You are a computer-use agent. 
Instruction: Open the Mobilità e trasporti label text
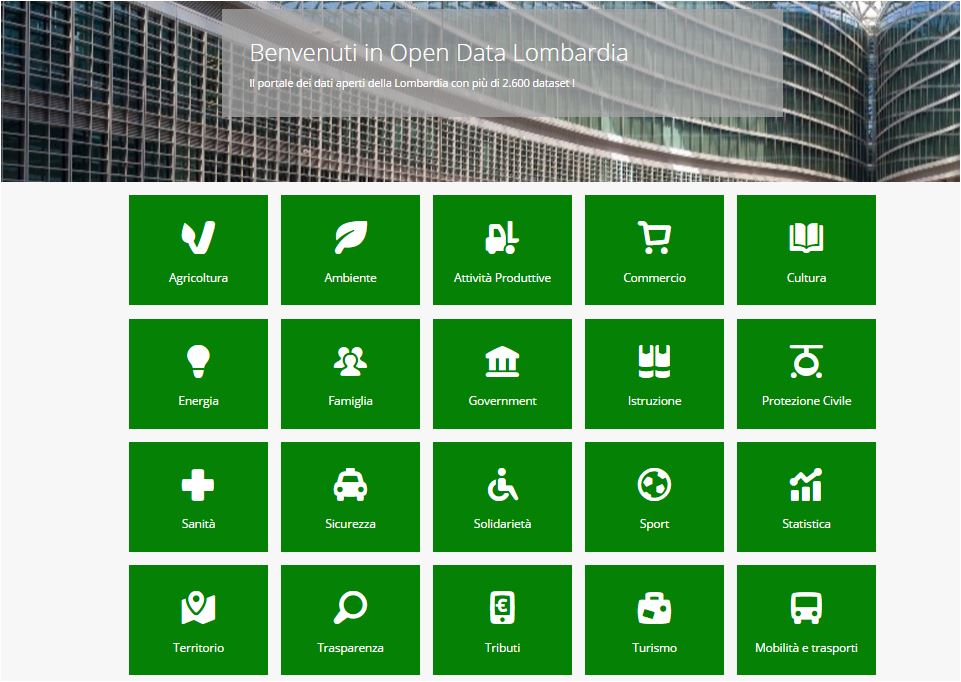pyautogui.click(x=806, y=648)
